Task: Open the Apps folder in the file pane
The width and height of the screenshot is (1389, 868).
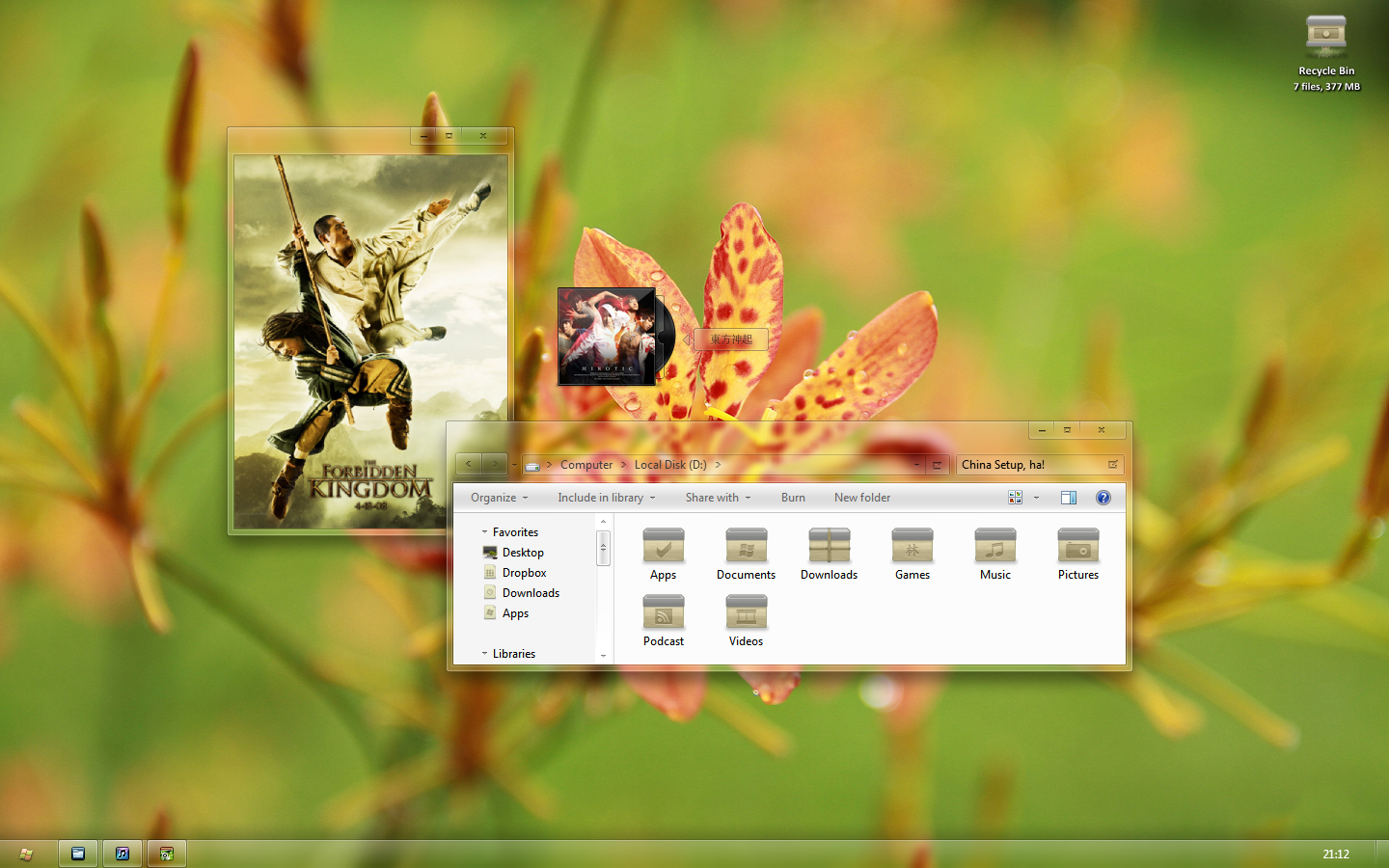Action: 664,555
